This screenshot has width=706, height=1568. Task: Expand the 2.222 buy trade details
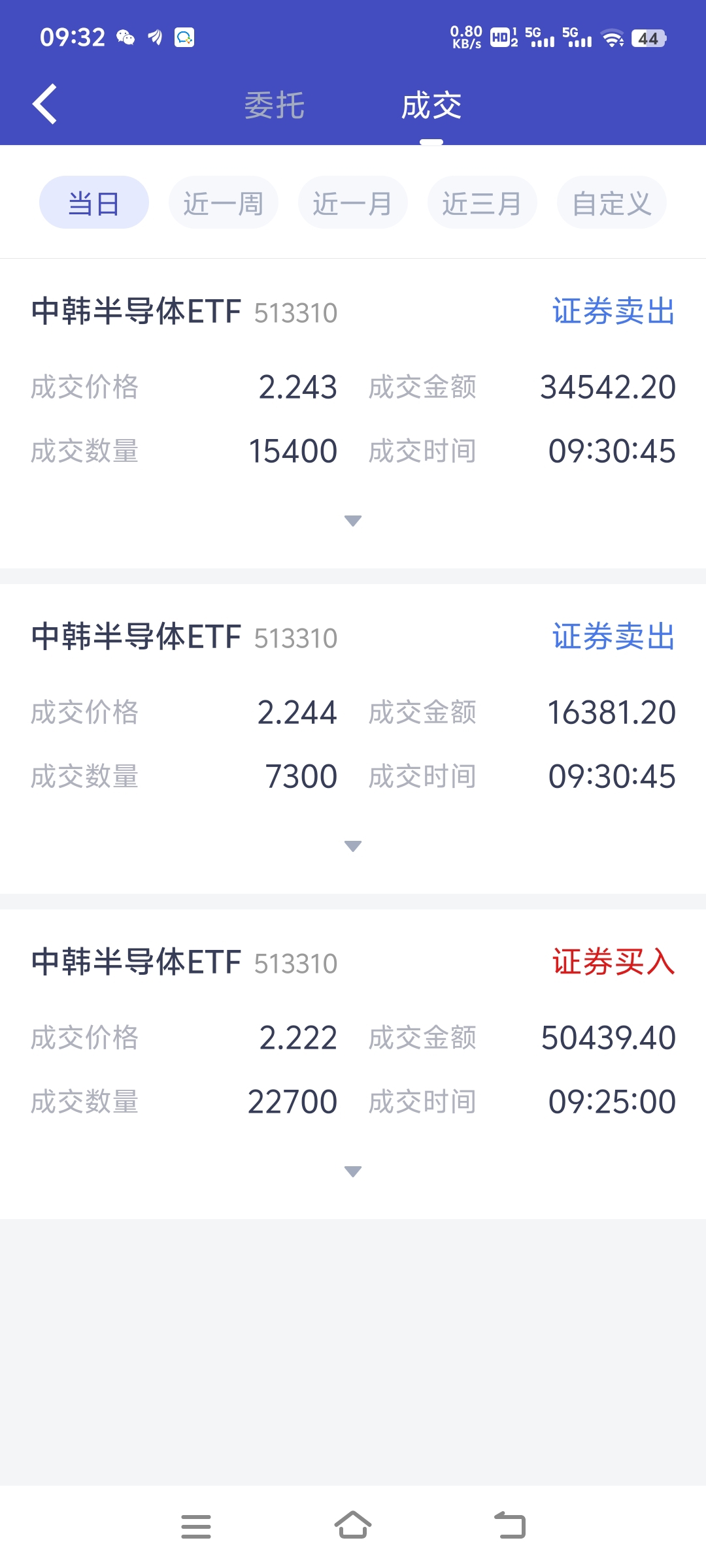click(353, 1171)
